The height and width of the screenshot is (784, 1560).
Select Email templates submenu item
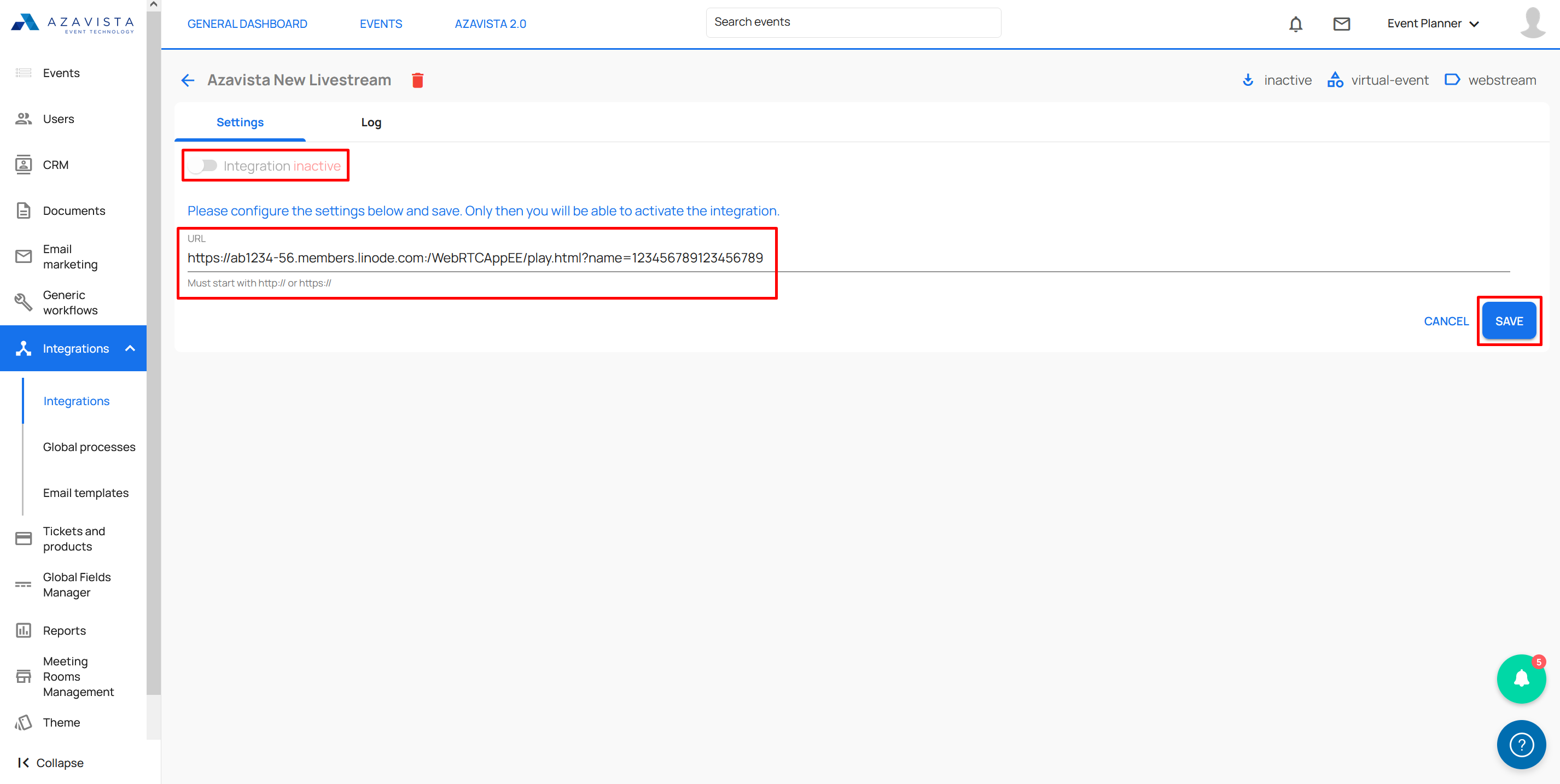click(x=85, y=493)
